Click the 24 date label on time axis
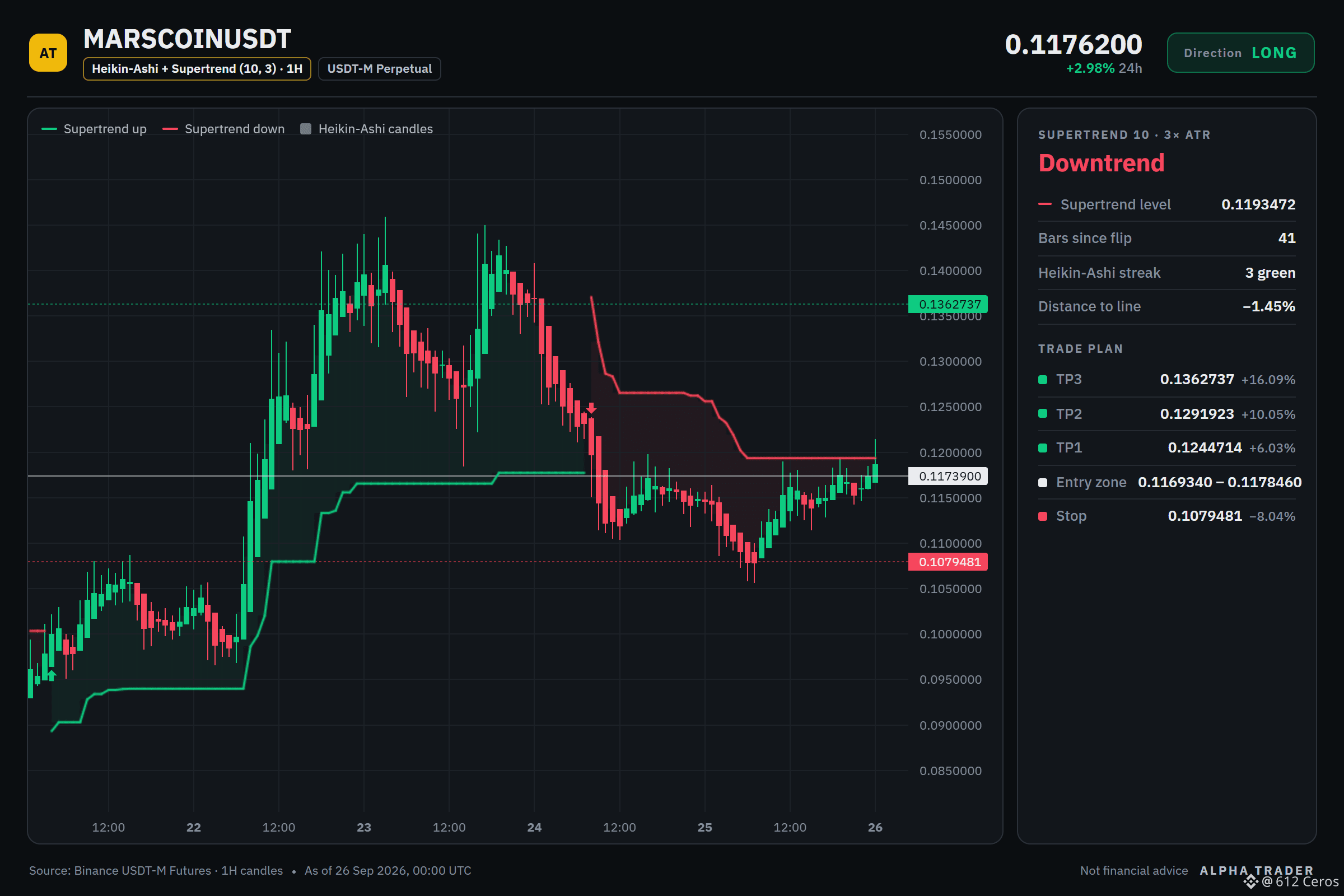Viewport: 1344px width, 896px height. (534, 827)
